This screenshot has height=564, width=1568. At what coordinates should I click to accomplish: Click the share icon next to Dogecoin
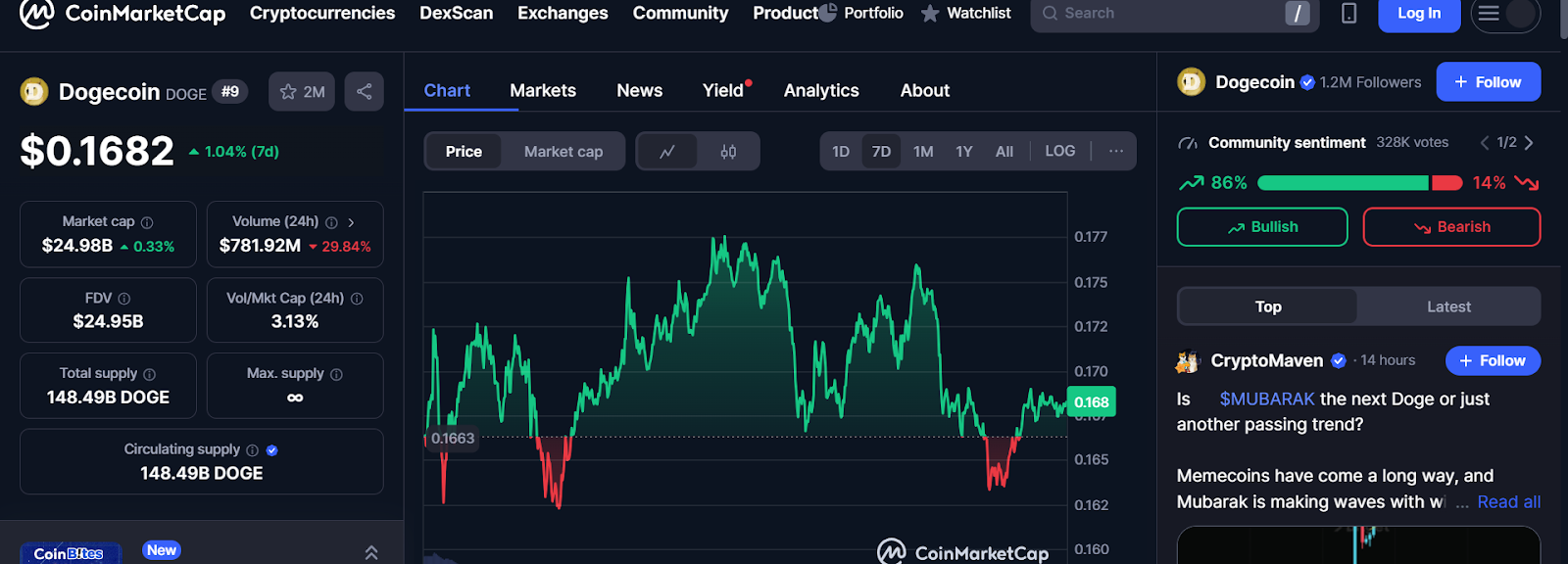click(x=364, y=91)
